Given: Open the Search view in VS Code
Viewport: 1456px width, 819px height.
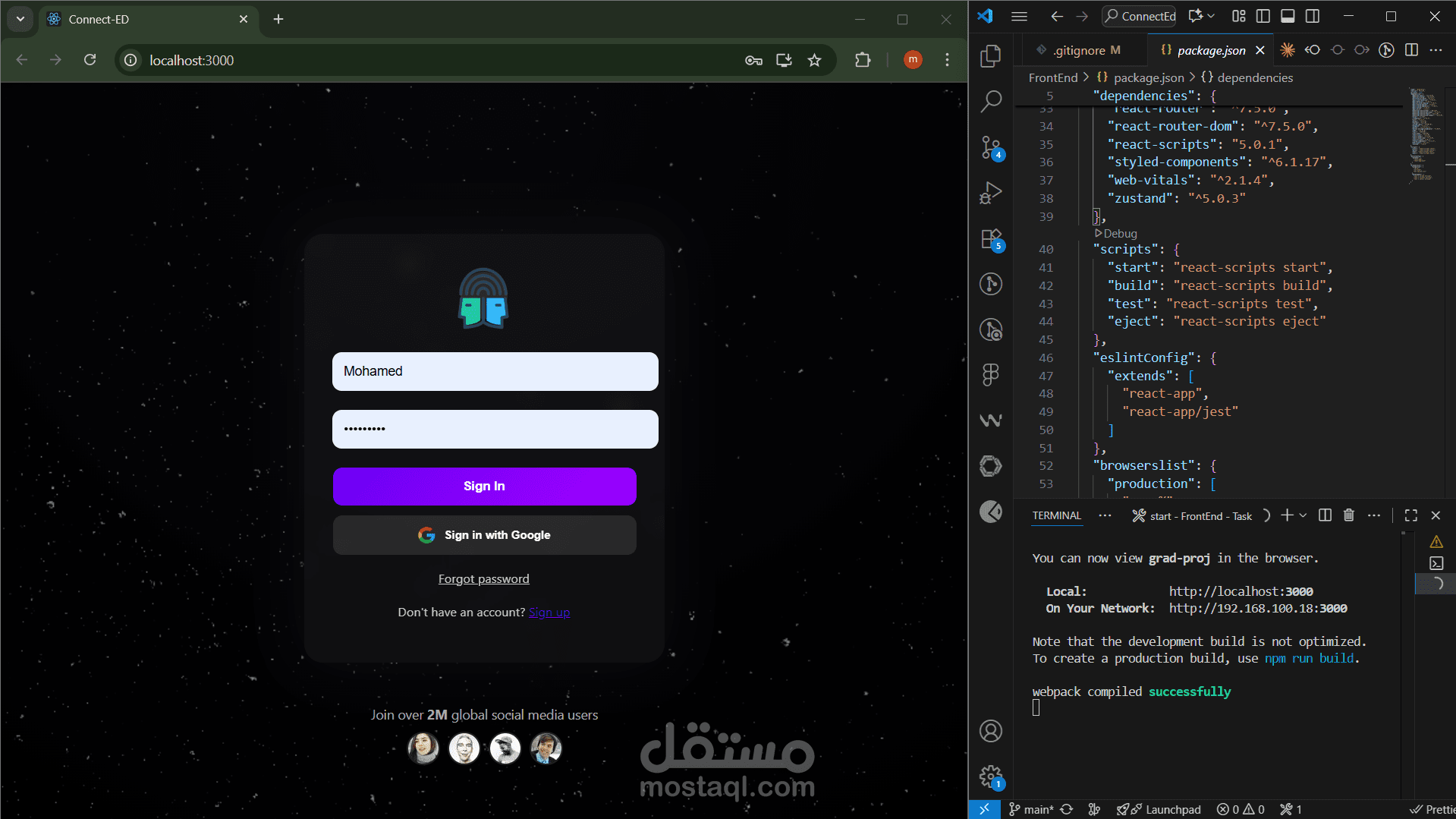Looking at the screenshot, I should click(x=991, y=101).
